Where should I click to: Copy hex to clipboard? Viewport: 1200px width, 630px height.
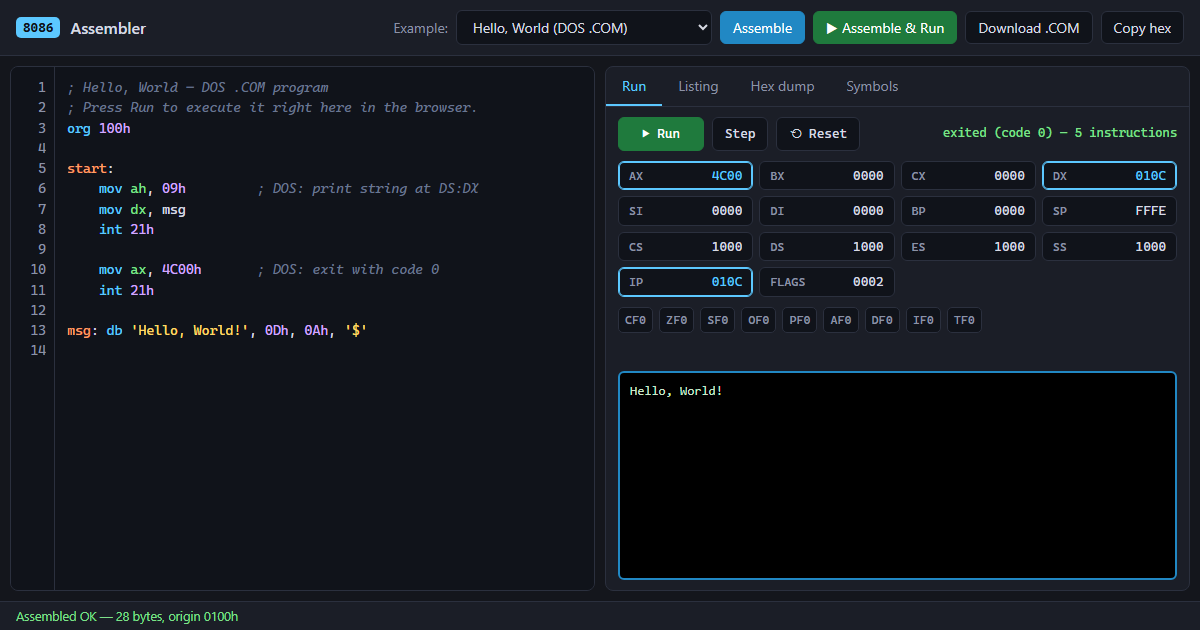1142,28
